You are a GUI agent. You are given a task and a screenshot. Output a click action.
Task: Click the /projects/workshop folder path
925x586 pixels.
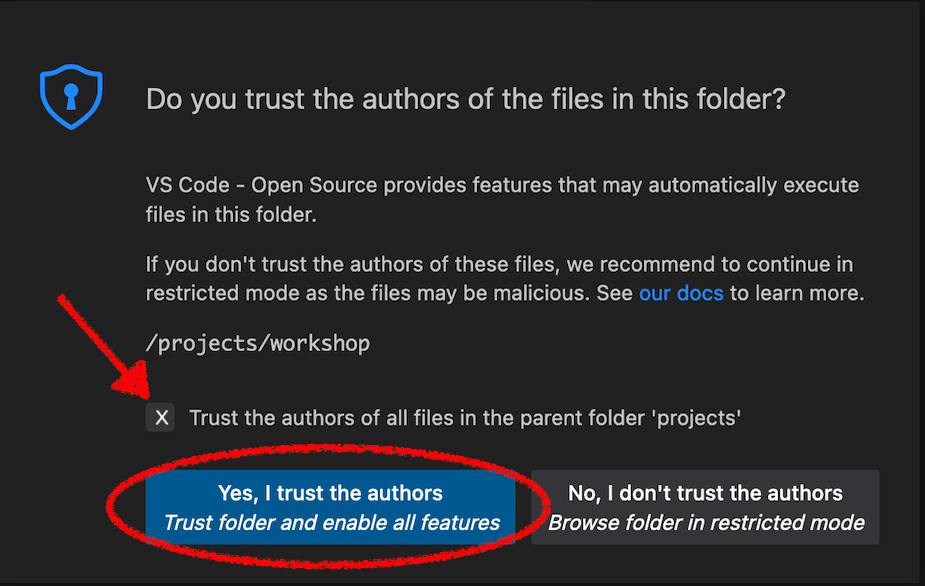click(x=258, y=344)
